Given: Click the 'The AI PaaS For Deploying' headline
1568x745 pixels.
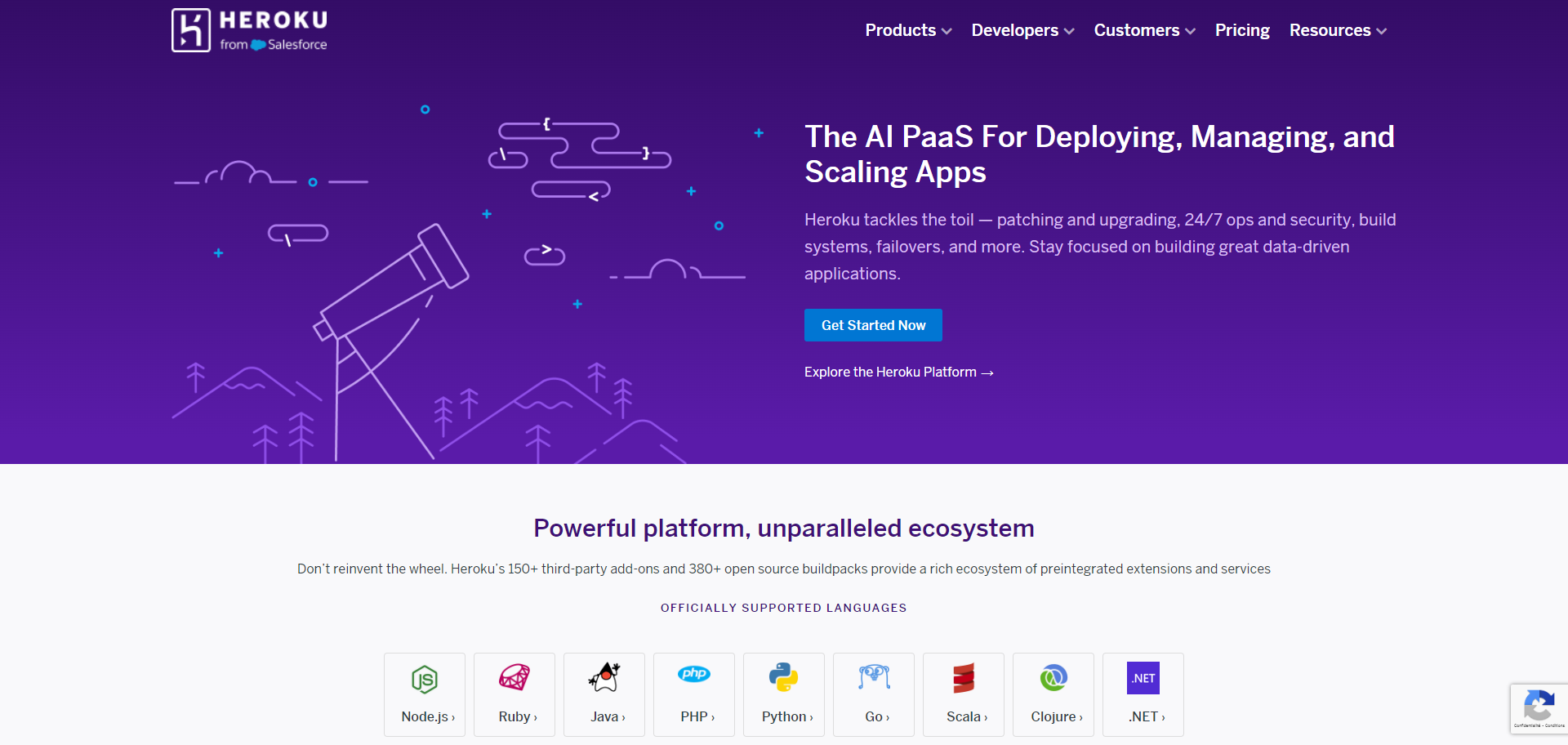Looking at the screenshot, I should (x=1099, y=154).
